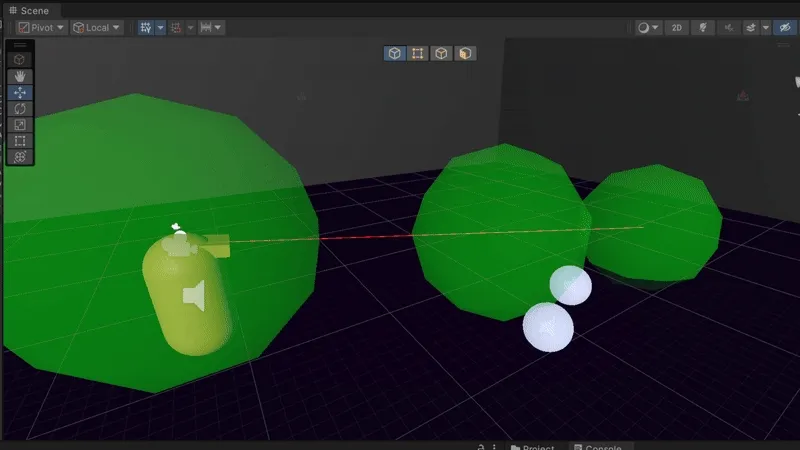Toggle scene effects such as skybox and fog

(x=751, y=28)
